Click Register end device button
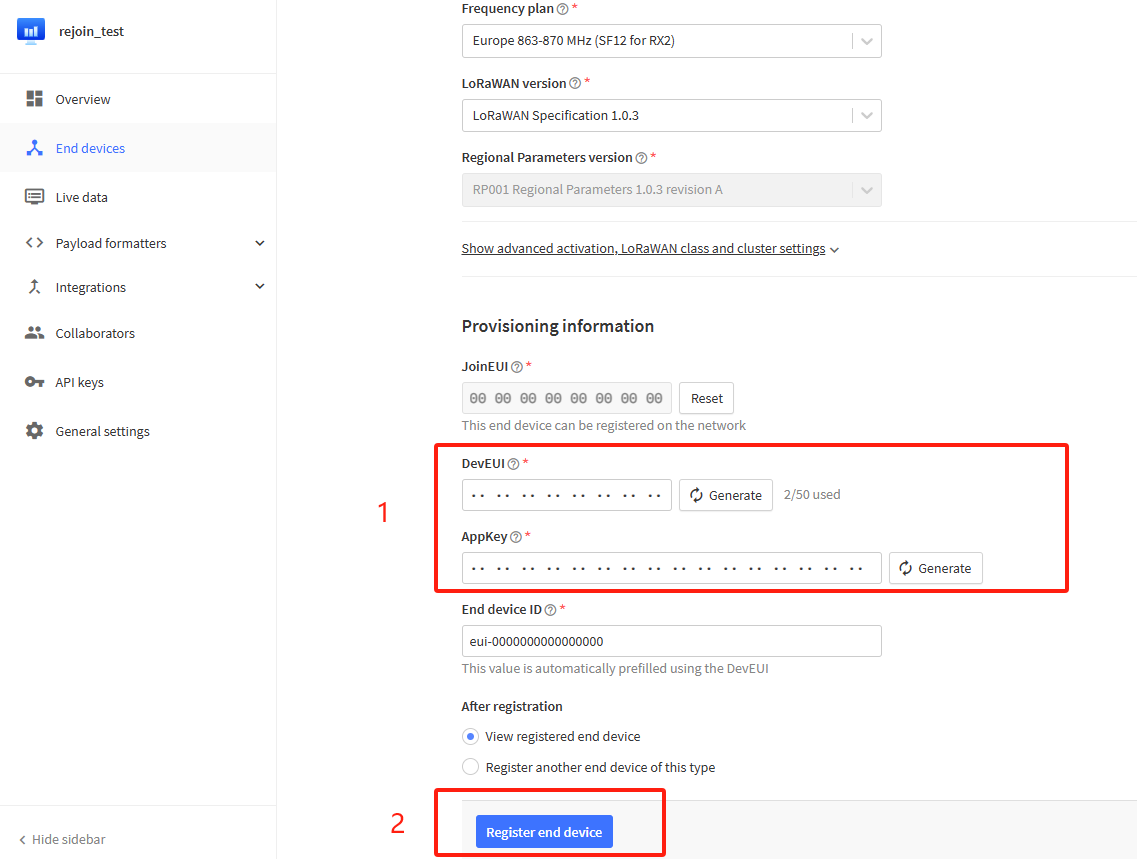Image resolution: width=1137 pixels, height=859 pixels. (x=544, y=831)
